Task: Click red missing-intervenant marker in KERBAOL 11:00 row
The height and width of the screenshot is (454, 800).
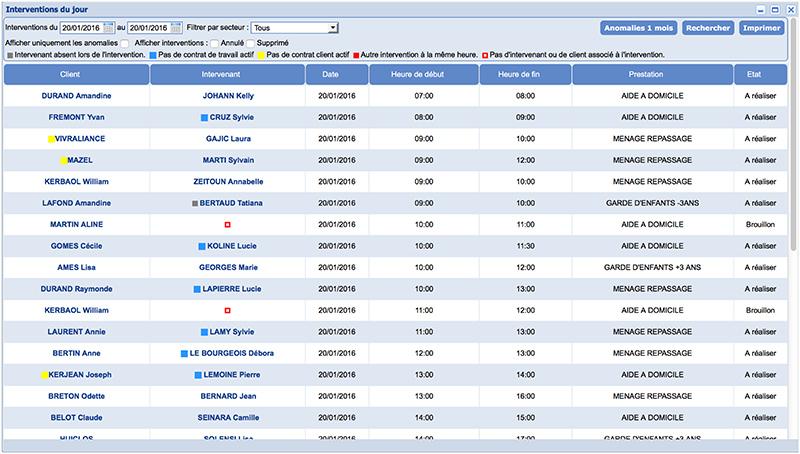Action: 228,310
